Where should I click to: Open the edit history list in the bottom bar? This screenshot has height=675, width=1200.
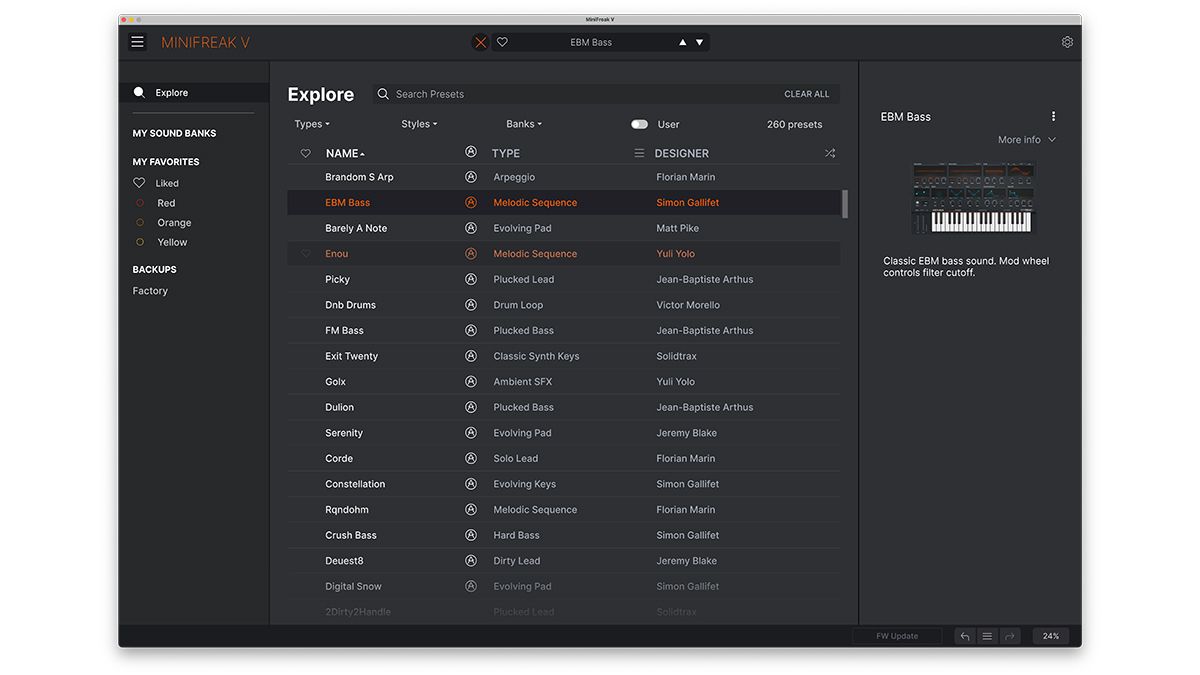(987, 636)
